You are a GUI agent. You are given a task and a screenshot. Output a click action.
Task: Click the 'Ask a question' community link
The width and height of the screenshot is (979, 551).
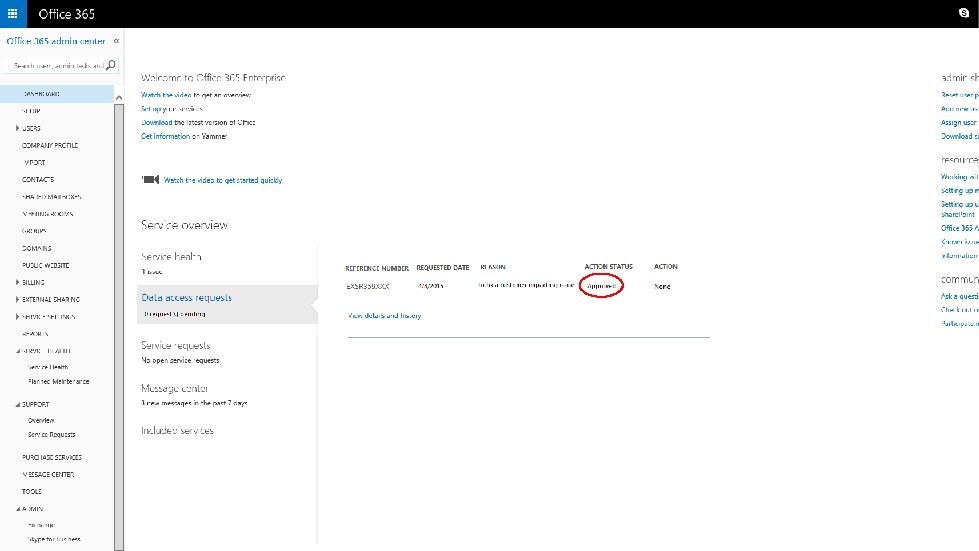pyautogui.click(x=960, y=296)
